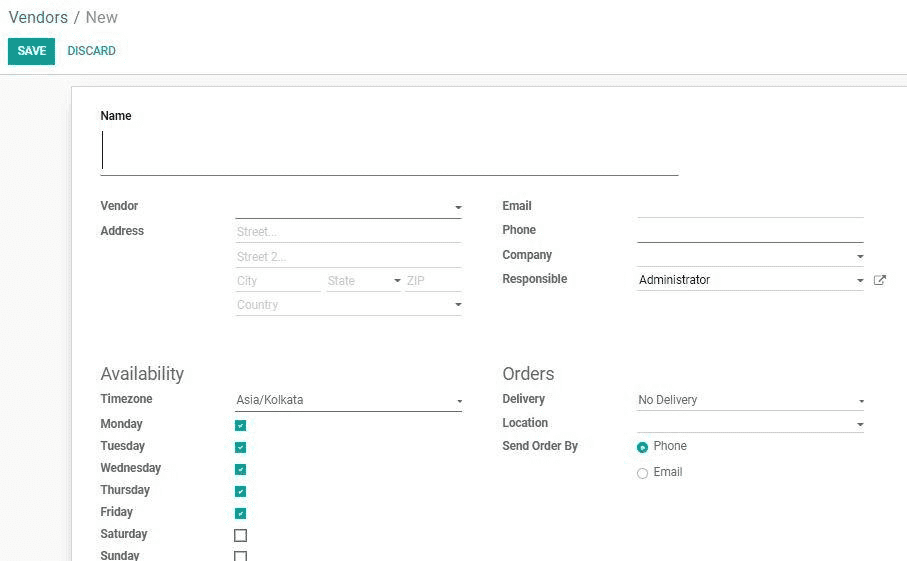Image resolution: width=907 pixels, height=561 pixels.
Task: Click the Availability section heading
Action: pyautogui.click(x=142, y=374)
